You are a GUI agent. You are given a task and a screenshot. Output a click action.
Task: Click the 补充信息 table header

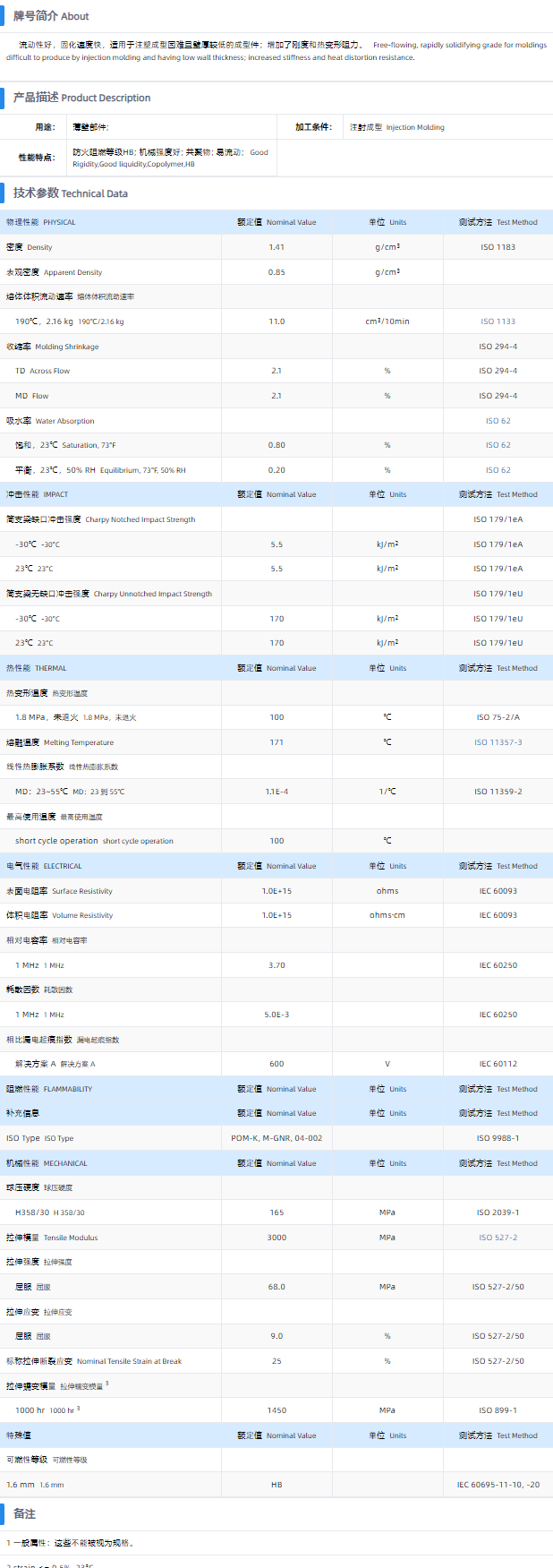22,1113
